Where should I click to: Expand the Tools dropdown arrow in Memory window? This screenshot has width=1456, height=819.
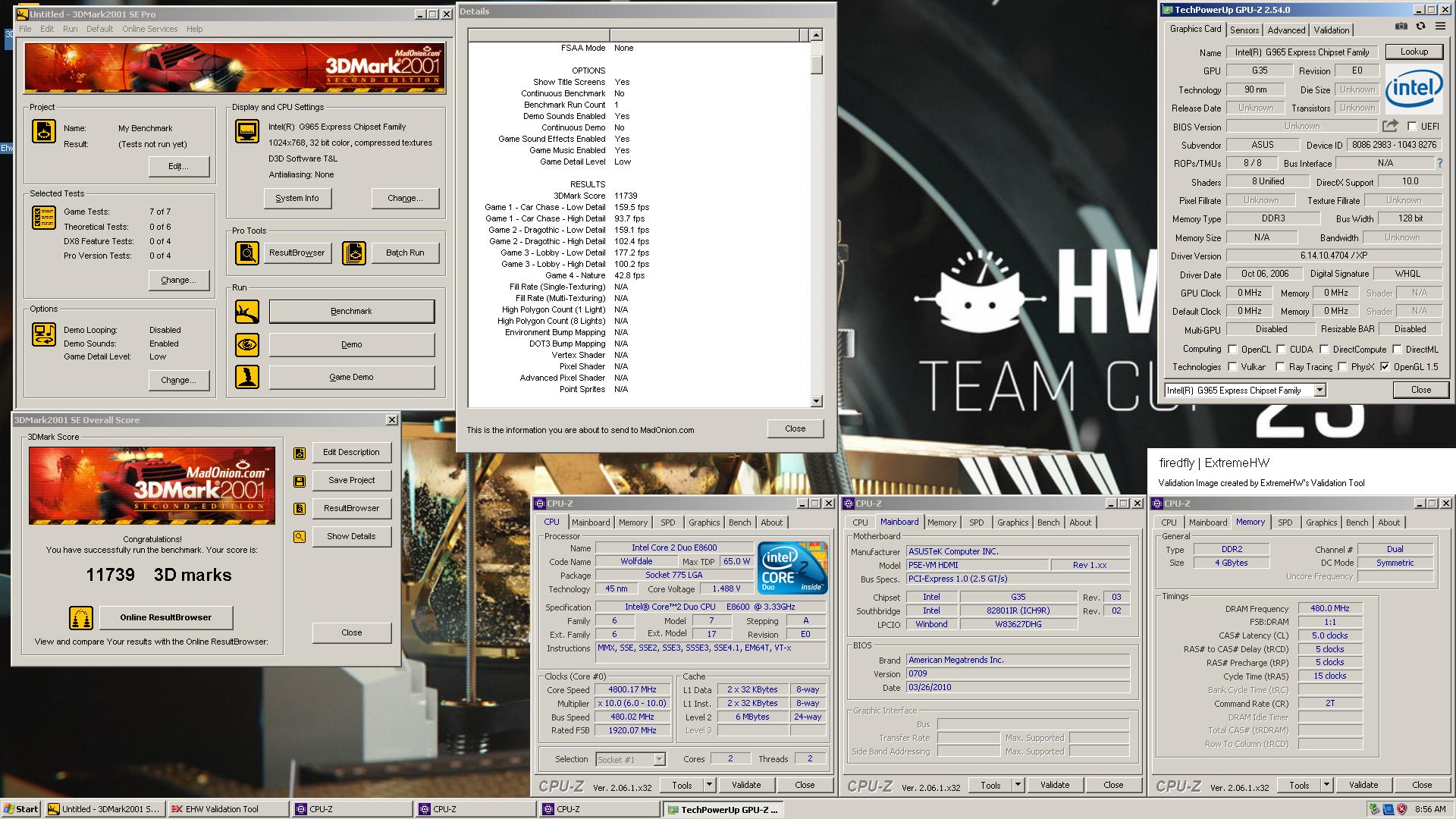click(1327, 785)
